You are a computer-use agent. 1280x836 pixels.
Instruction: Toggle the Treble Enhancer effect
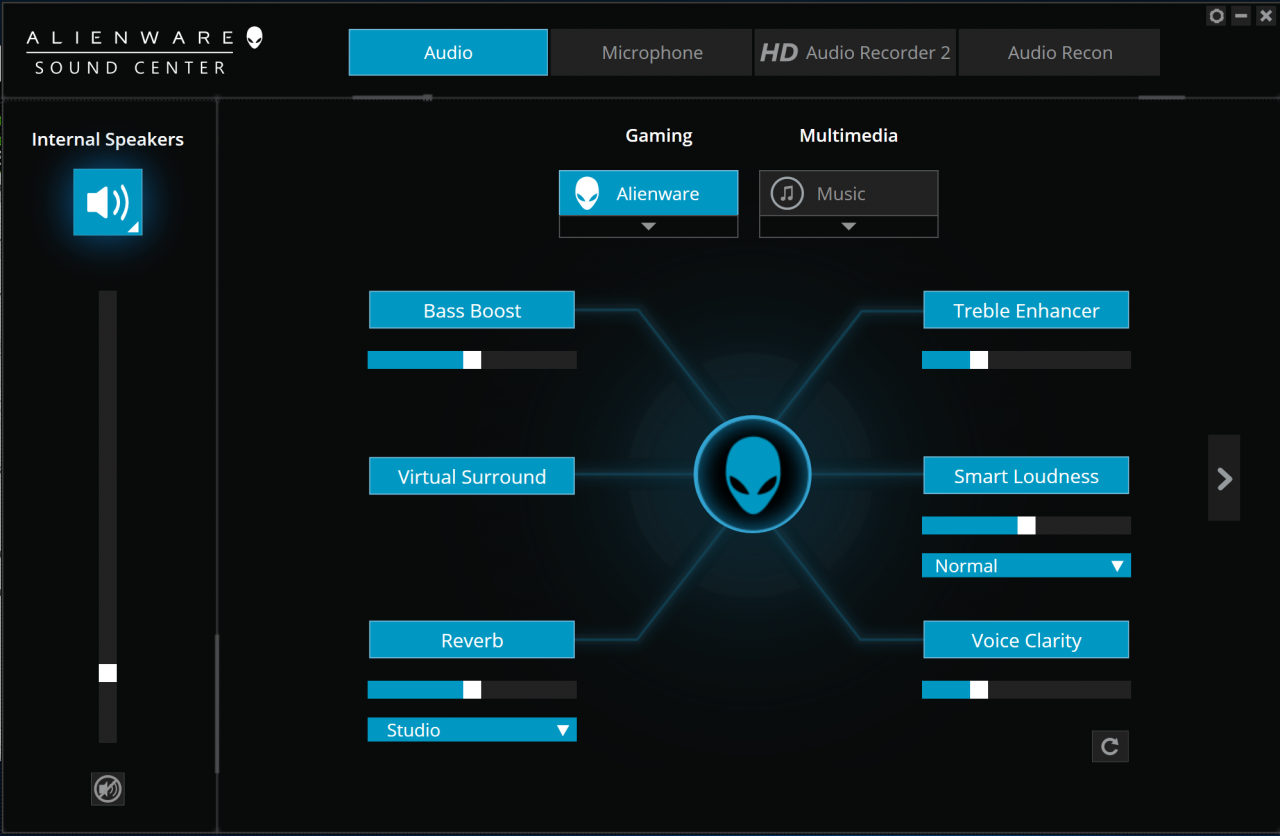point(1026,310)
